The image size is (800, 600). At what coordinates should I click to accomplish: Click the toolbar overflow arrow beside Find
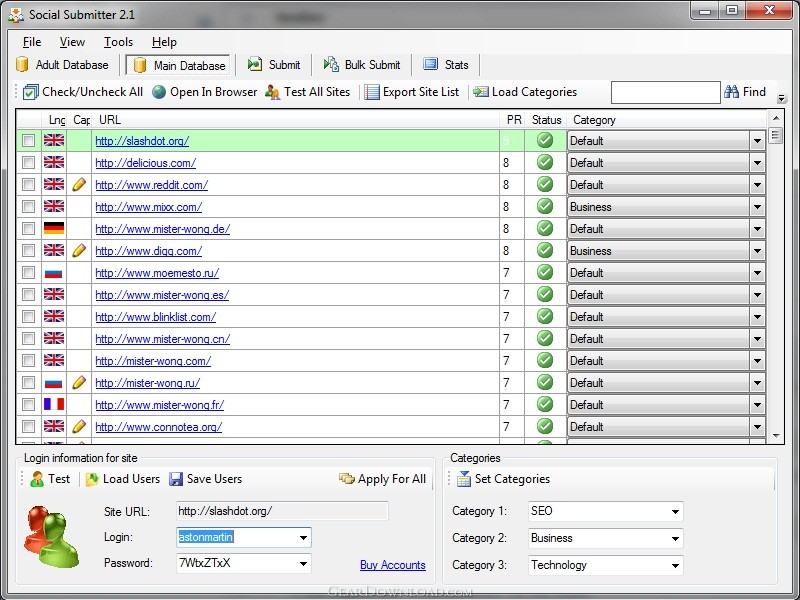click(781, 97)
